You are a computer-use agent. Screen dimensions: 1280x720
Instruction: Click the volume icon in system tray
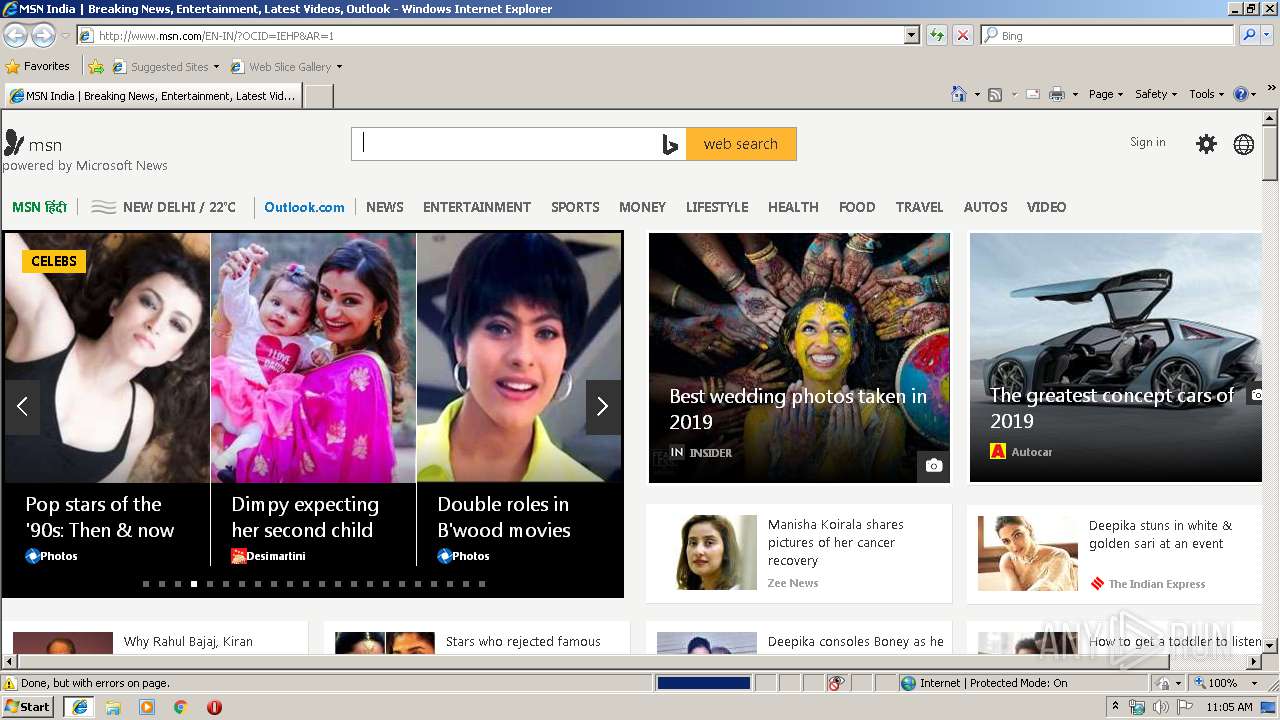point(1160,707)
